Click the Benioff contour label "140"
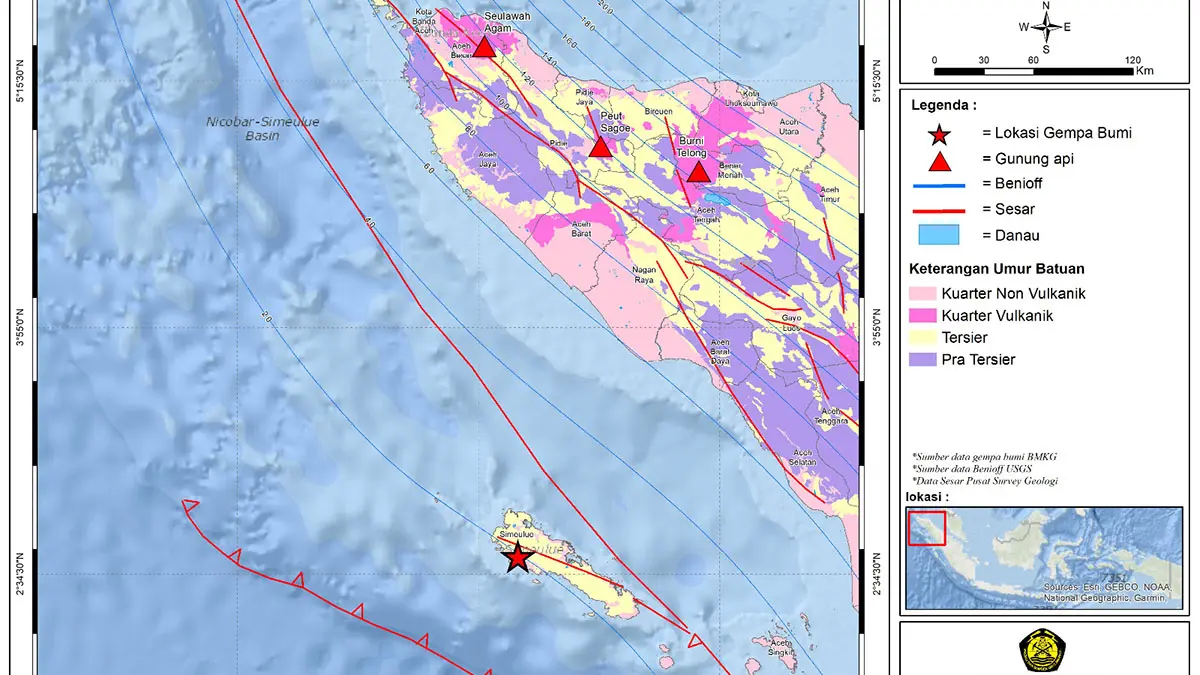Image resolution: width=1200 pixels, height=675 pixels. point(552,60)
